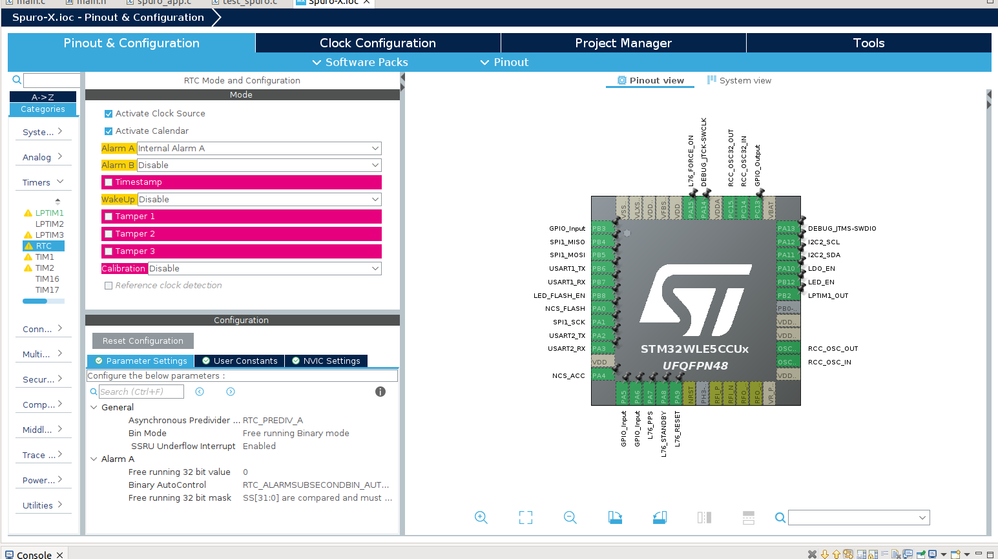The width and height of the screenshot is (998, 559).
Task: Open the Calibration dropdown
Action: (264, 269)
